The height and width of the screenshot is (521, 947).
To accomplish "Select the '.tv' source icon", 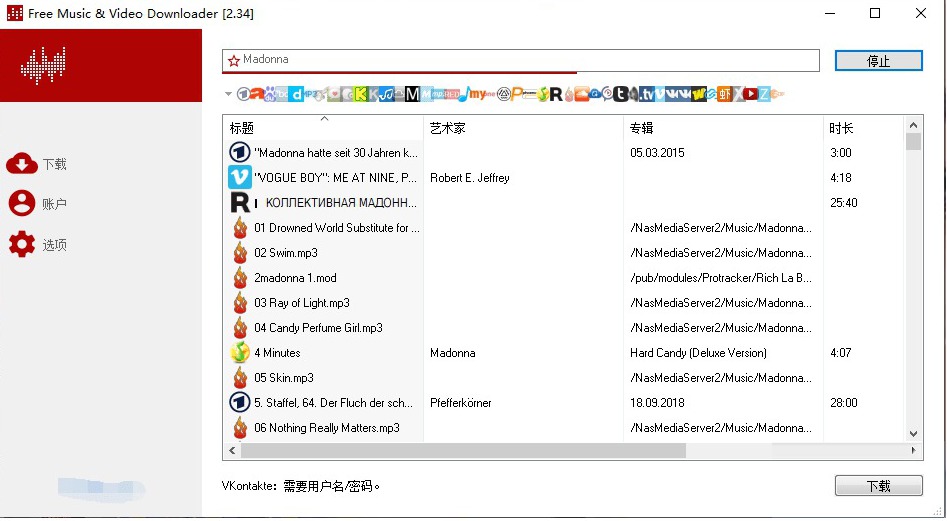I will pos(647,94).
